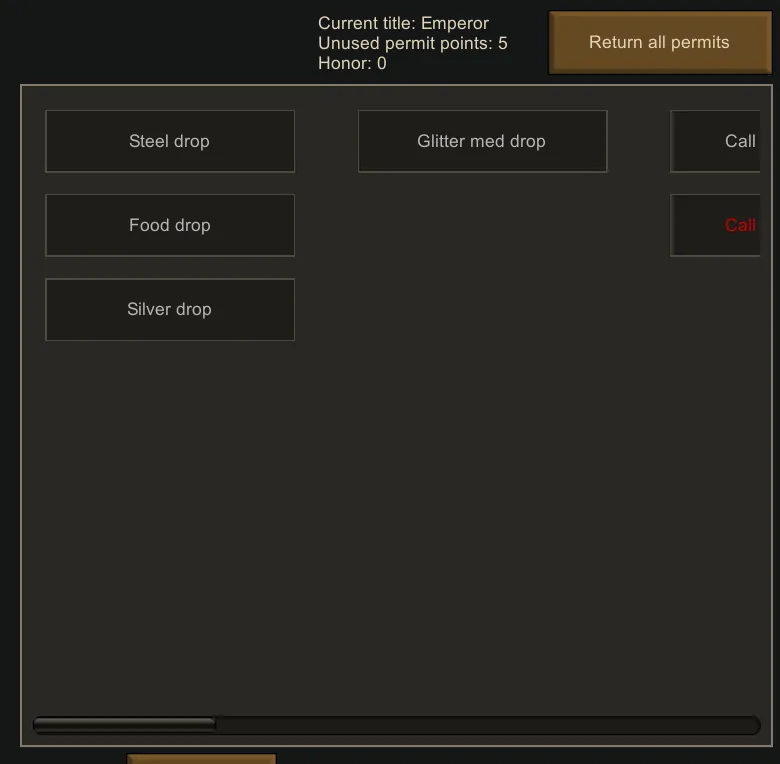
Task: Click the horizontal scrollbar thumb
Action: point(124,725)
